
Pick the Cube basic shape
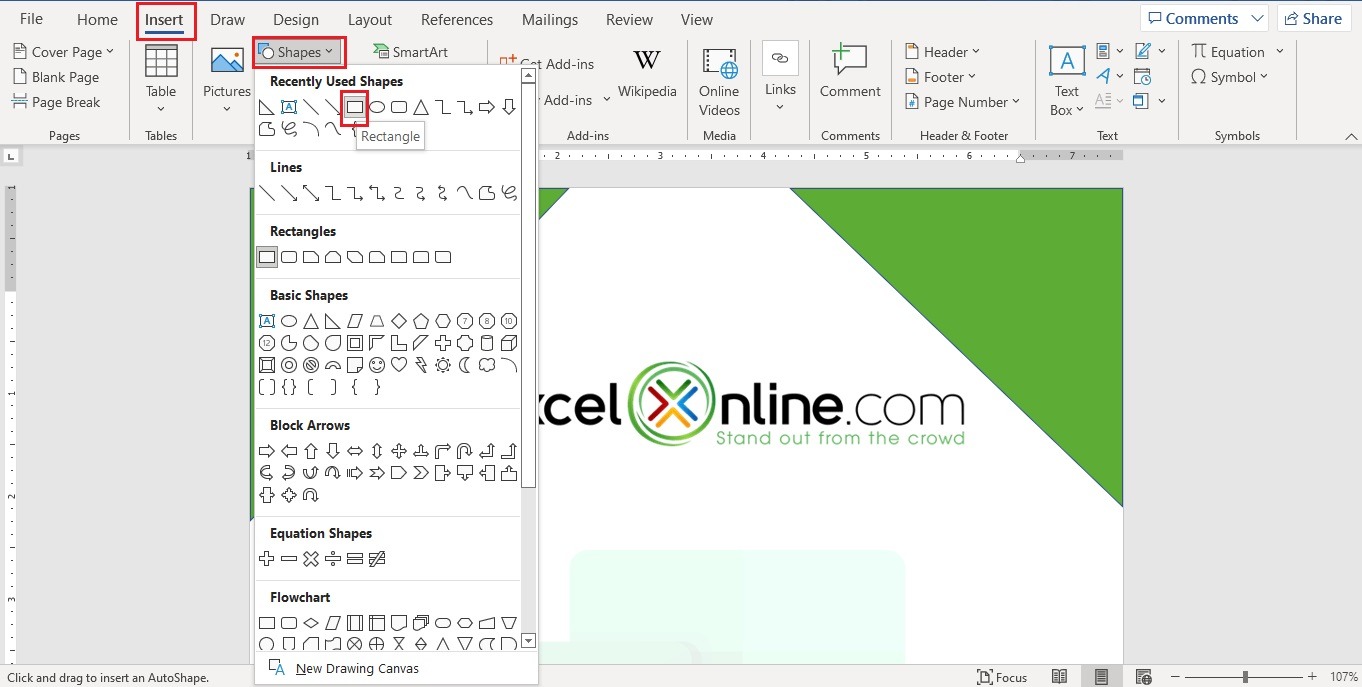[x=509, y=343]
